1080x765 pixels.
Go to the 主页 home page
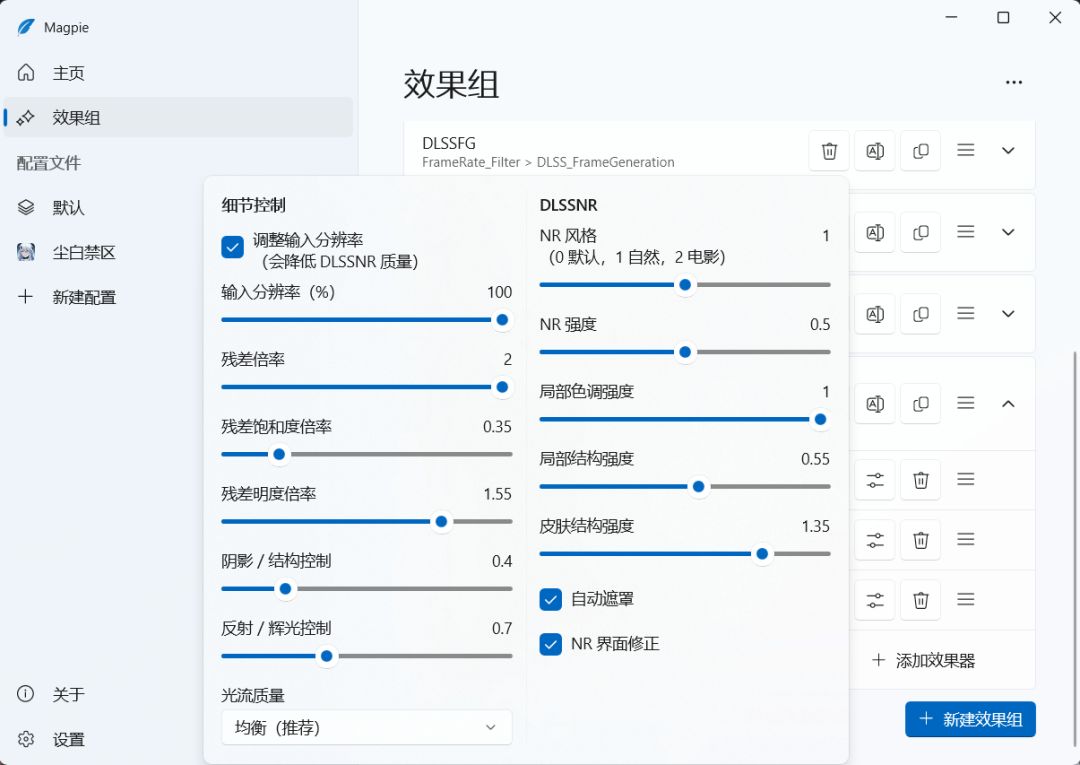click(178, 72)
